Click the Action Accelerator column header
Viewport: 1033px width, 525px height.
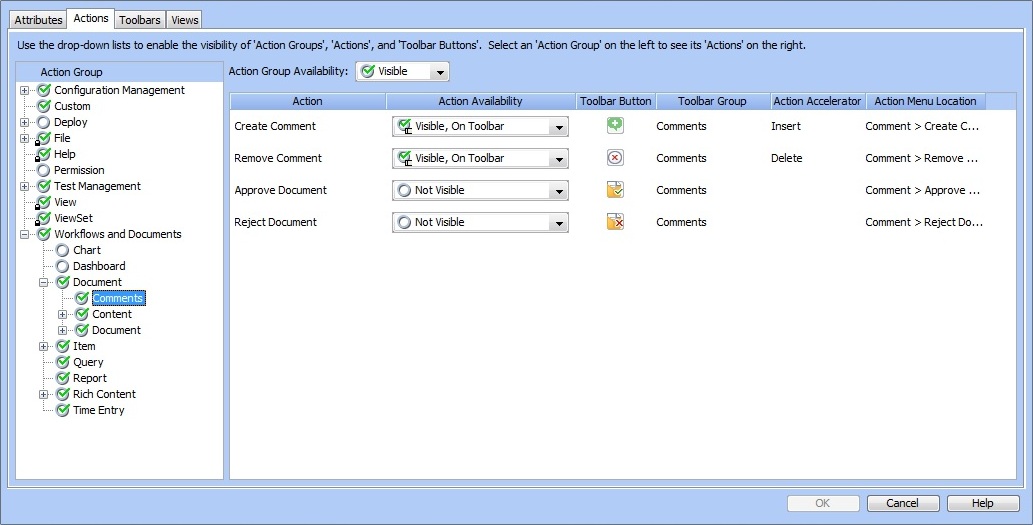pyautogui.click(x=818, y=101)
